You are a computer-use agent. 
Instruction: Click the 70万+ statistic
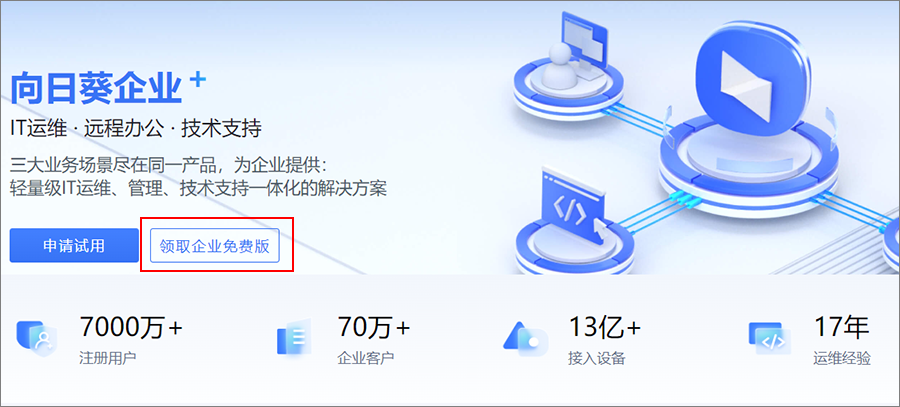click(x=374, y=327)
